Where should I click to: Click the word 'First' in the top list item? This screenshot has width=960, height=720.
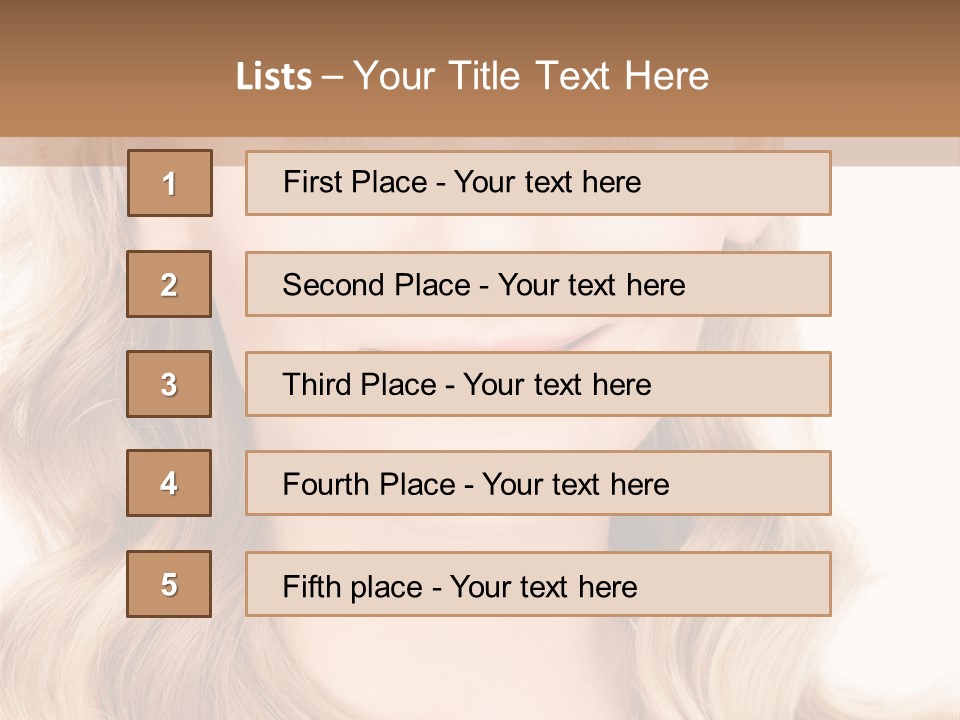[310, 183]
